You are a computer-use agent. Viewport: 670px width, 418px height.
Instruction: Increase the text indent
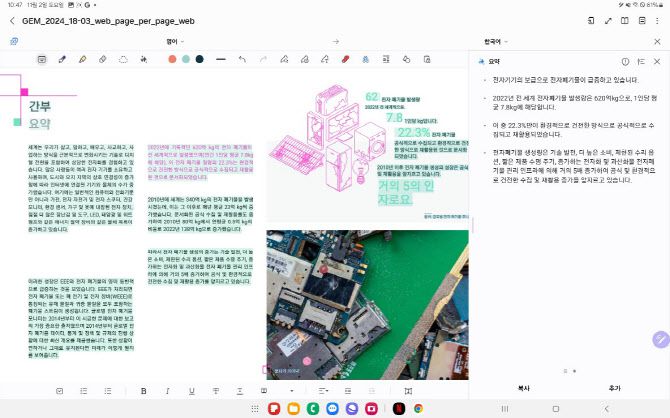pyautogui.click(x=348, y=391)
